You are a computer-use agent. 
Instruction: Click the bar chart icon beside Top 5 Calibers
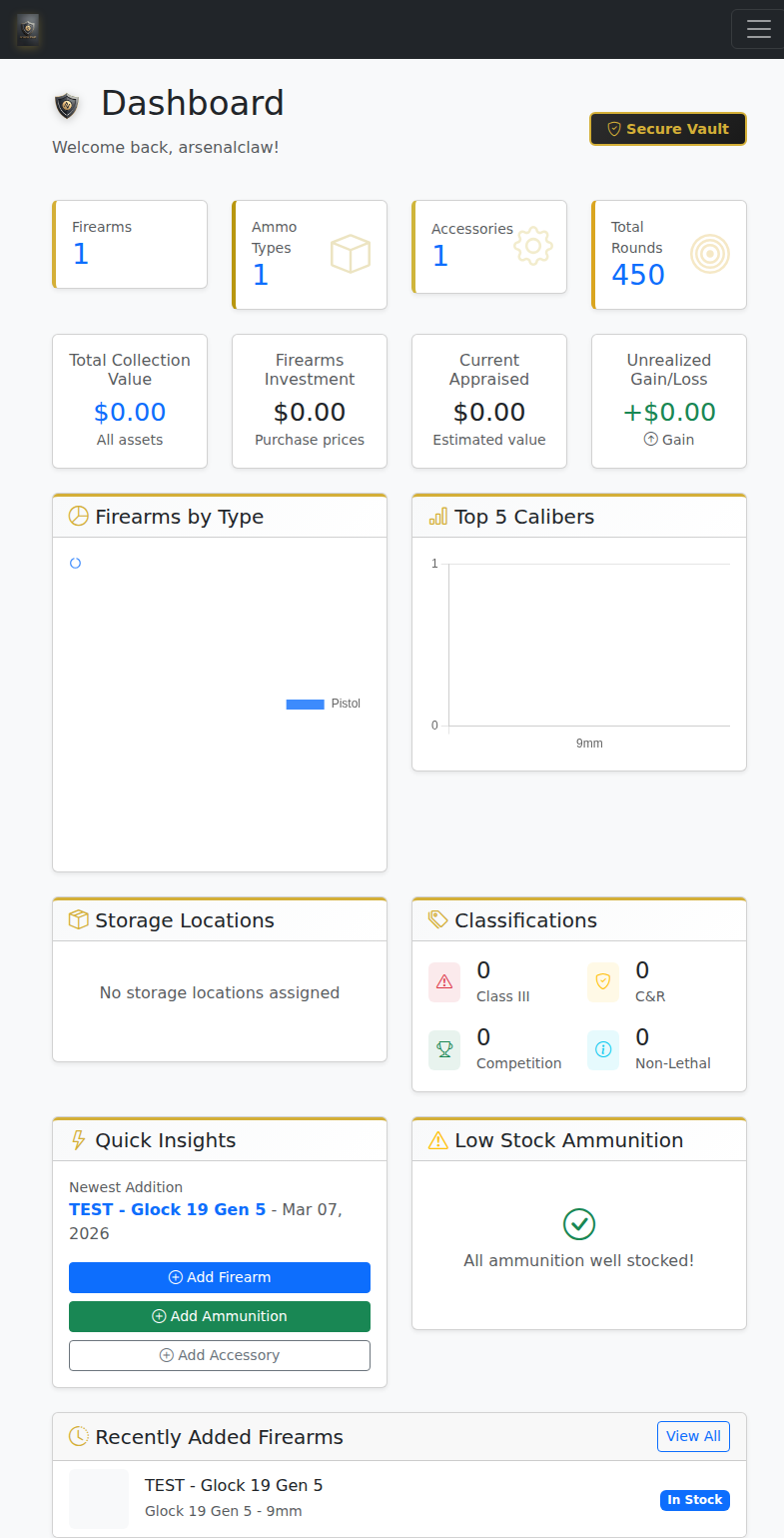(436, 516)
